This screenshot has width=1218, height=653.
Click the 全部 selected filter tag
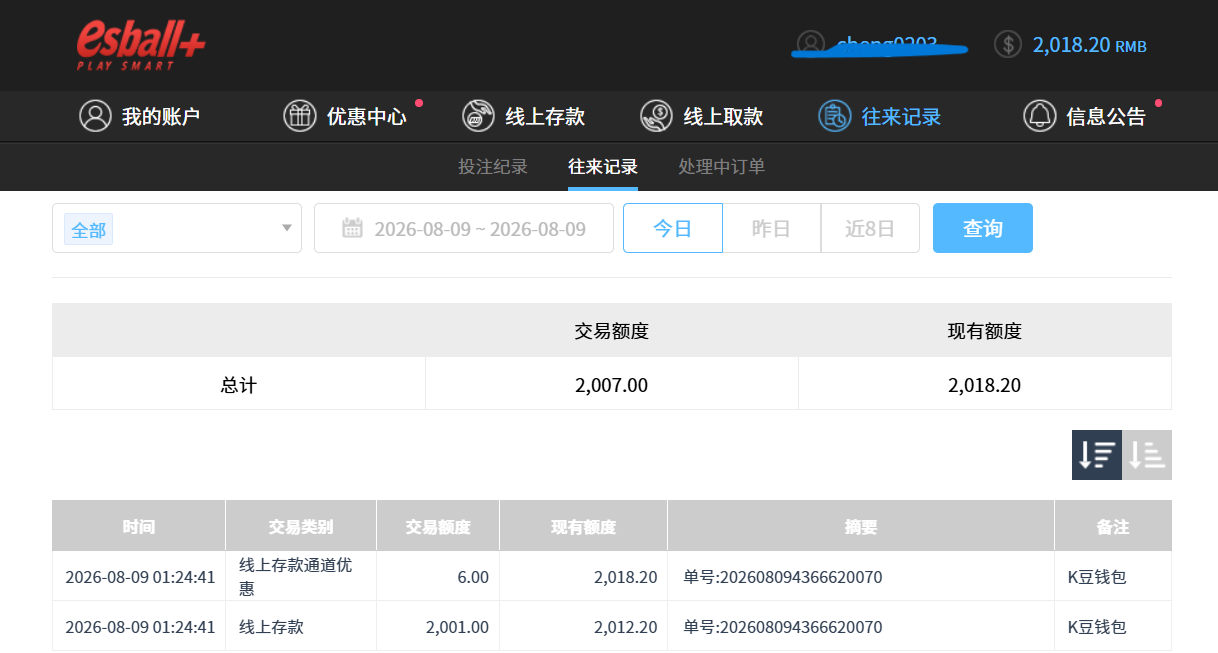coord(88,229)
